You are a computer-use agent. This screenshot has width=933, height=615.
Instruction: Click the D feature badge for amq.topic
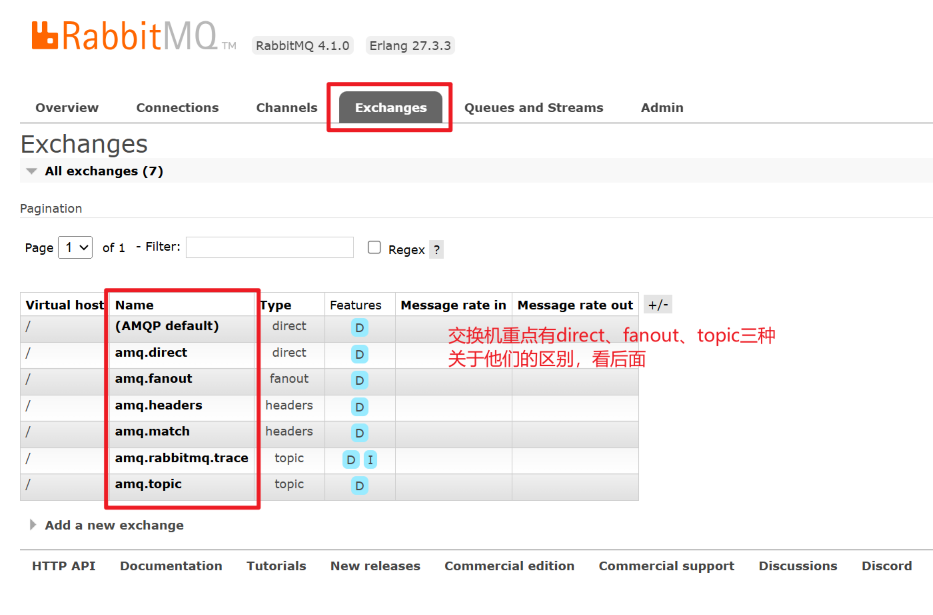359,486
